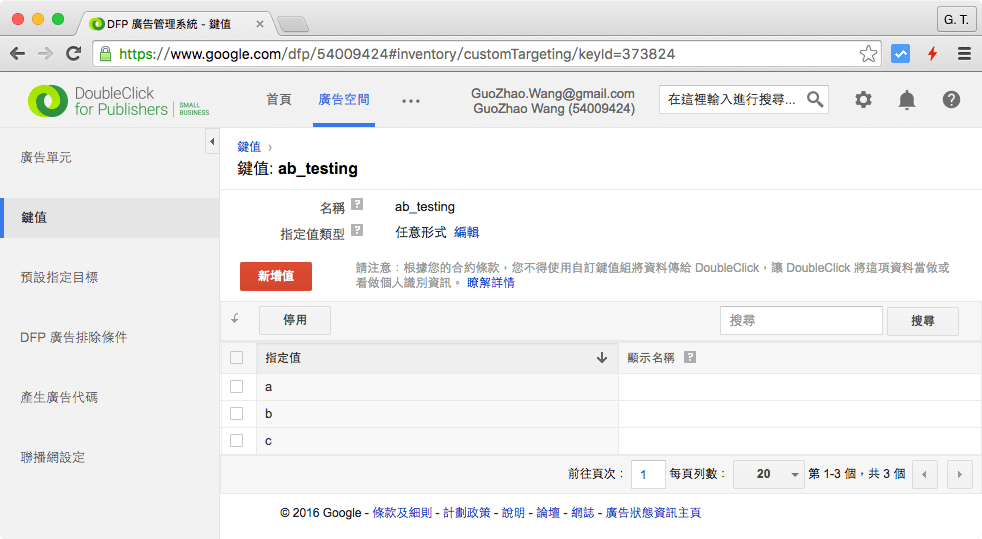This screenshot has height=539, width=982.
Task: Select 廣告單元 in the sidebar
Action: (x=46, y=158)
